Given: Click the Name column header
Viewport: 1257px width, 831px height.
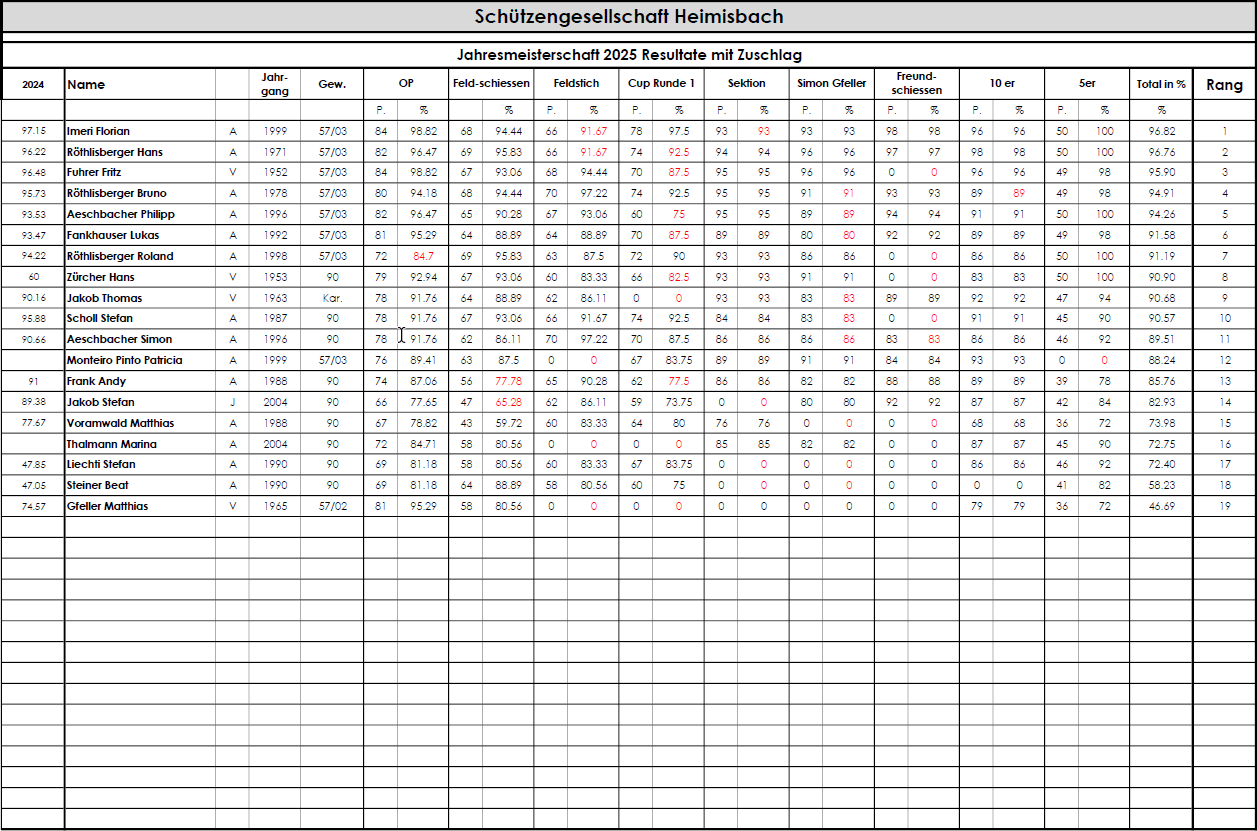Looking at the screenshot, I should (x=86, y=85).
